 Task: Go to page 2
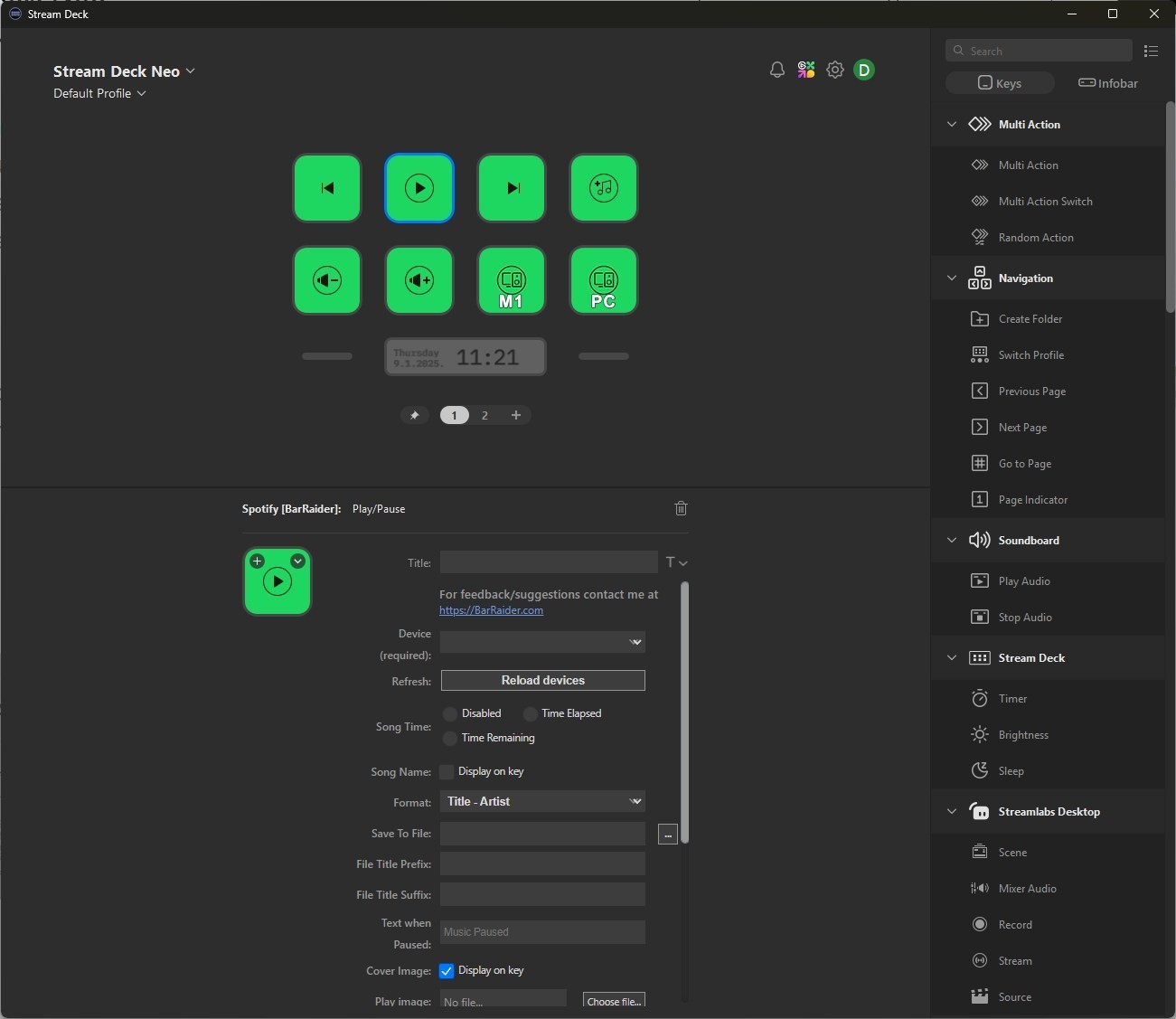click(485, 415)
